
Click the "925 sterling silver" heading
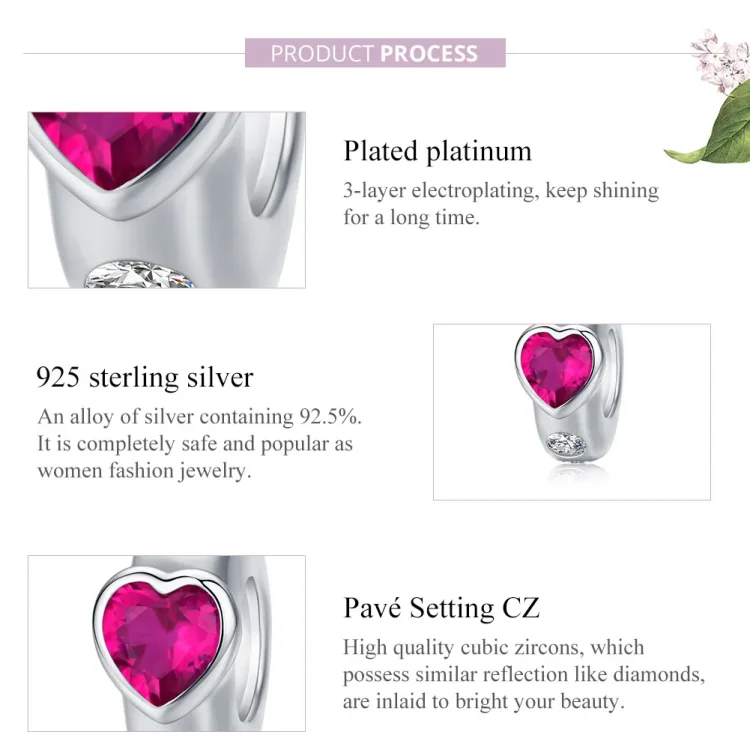[145, 377]
